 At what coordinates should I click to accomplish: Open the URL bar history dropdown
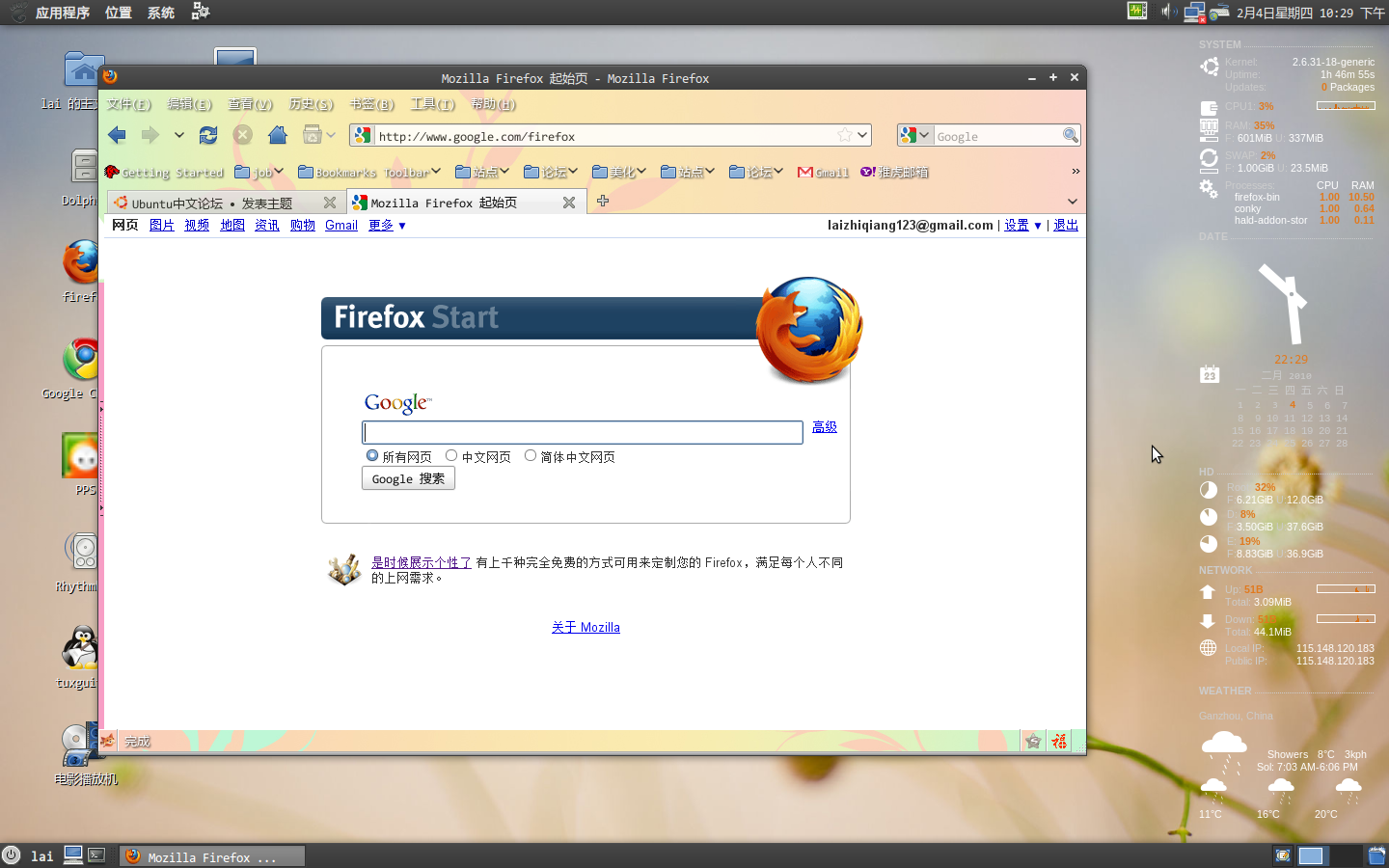point(862,135)
